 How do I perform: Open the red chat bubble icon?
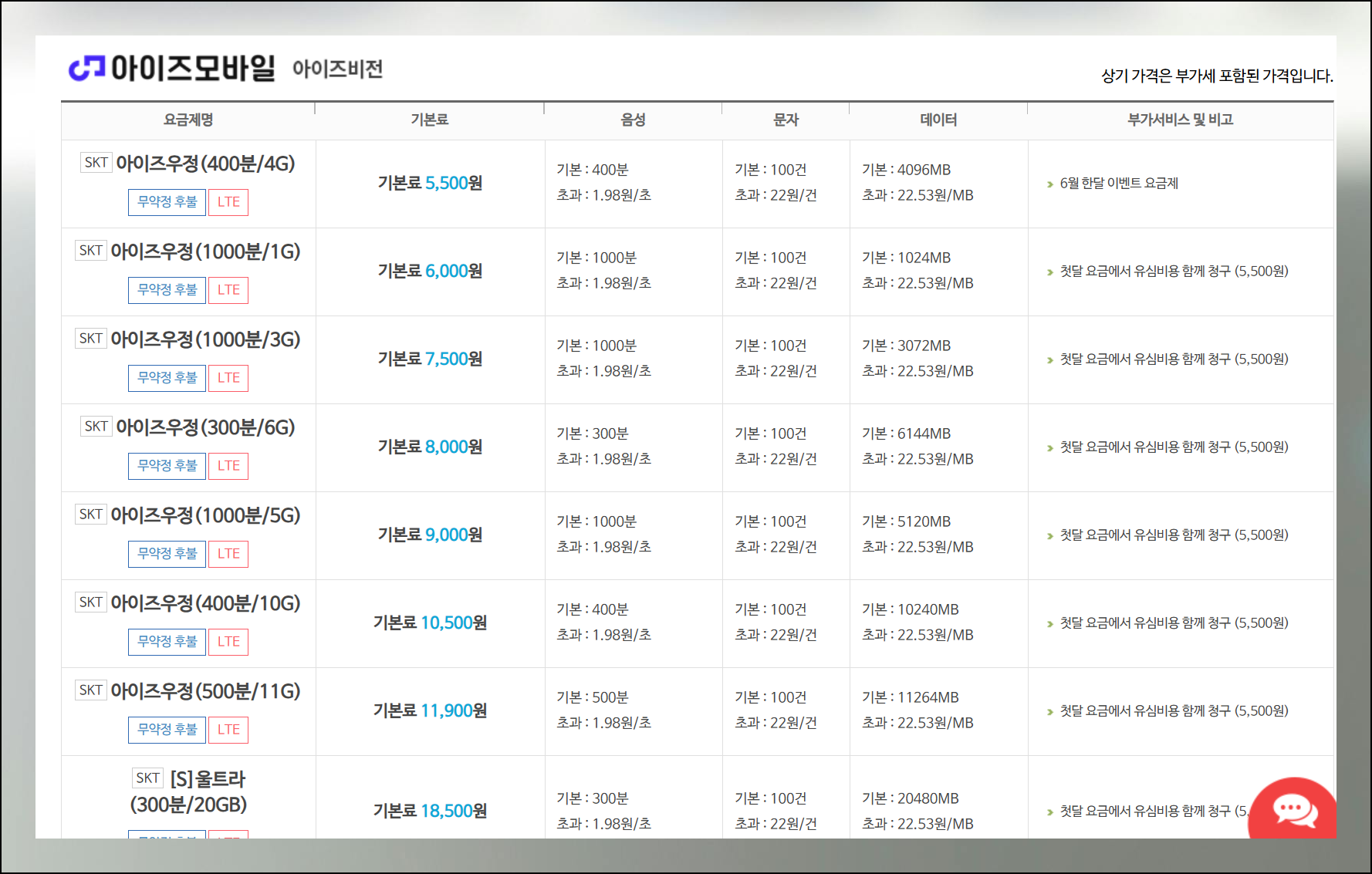[1293, 810]
